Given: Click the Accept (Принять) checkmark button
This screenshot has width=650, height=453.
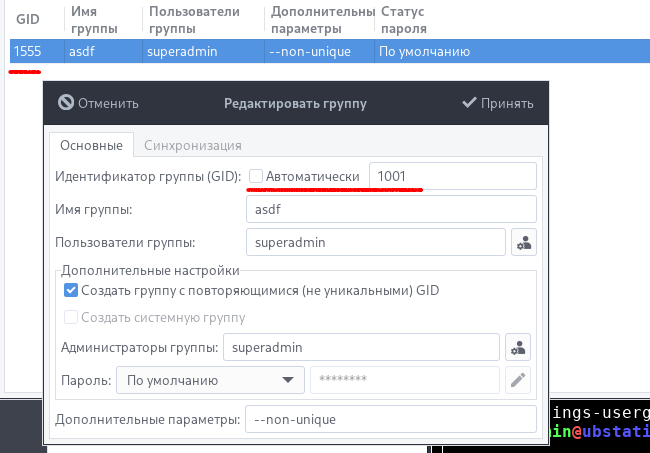Looking at the screenshot, I should click(498, 103).
